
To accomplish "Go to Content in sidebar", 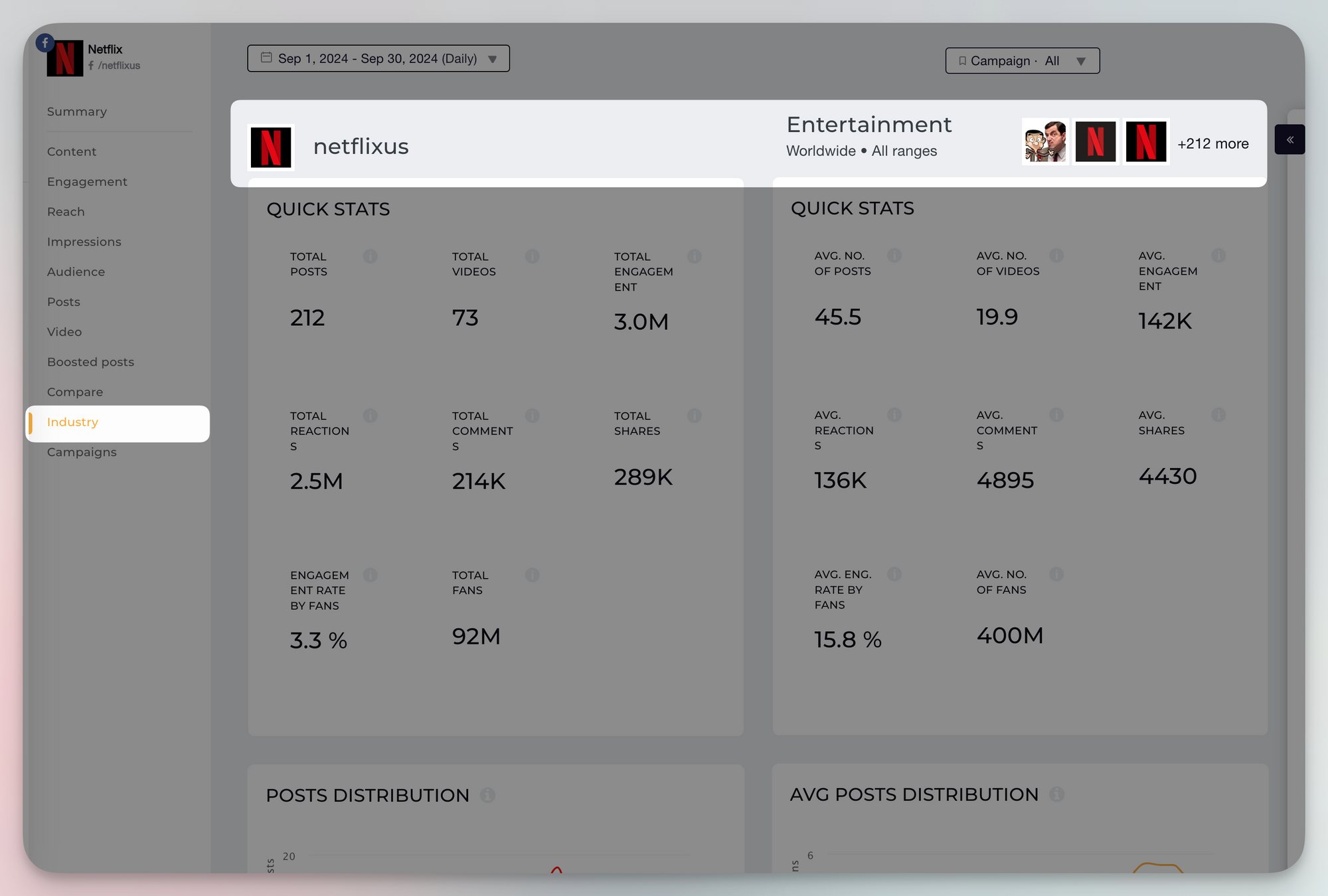I will (72, 151).
